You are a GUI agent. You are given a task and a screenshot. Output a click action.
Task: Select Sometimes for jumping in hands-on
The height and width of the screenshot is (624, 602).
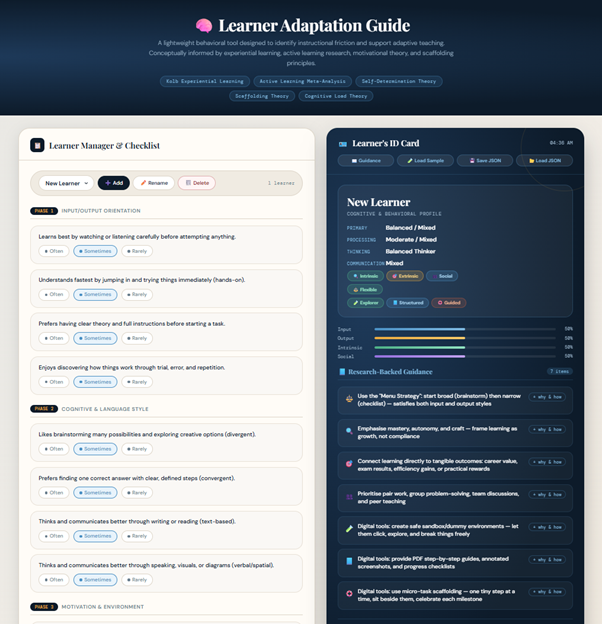[95, 294]
